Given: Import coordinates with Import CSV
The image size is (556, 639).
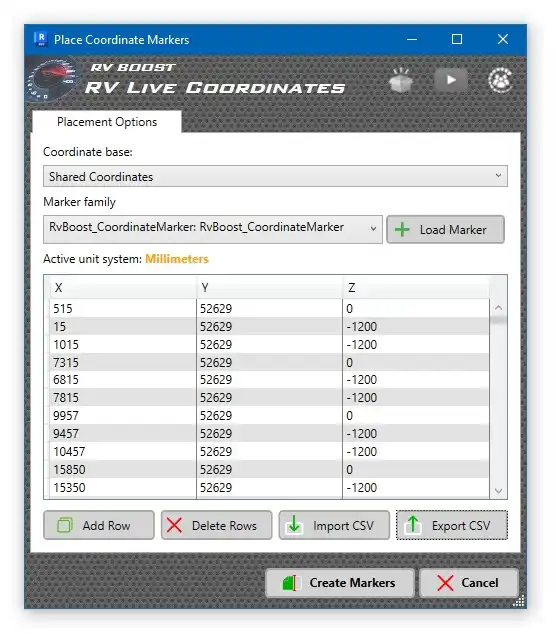Looking at the screenshot, I should point(334,525).
